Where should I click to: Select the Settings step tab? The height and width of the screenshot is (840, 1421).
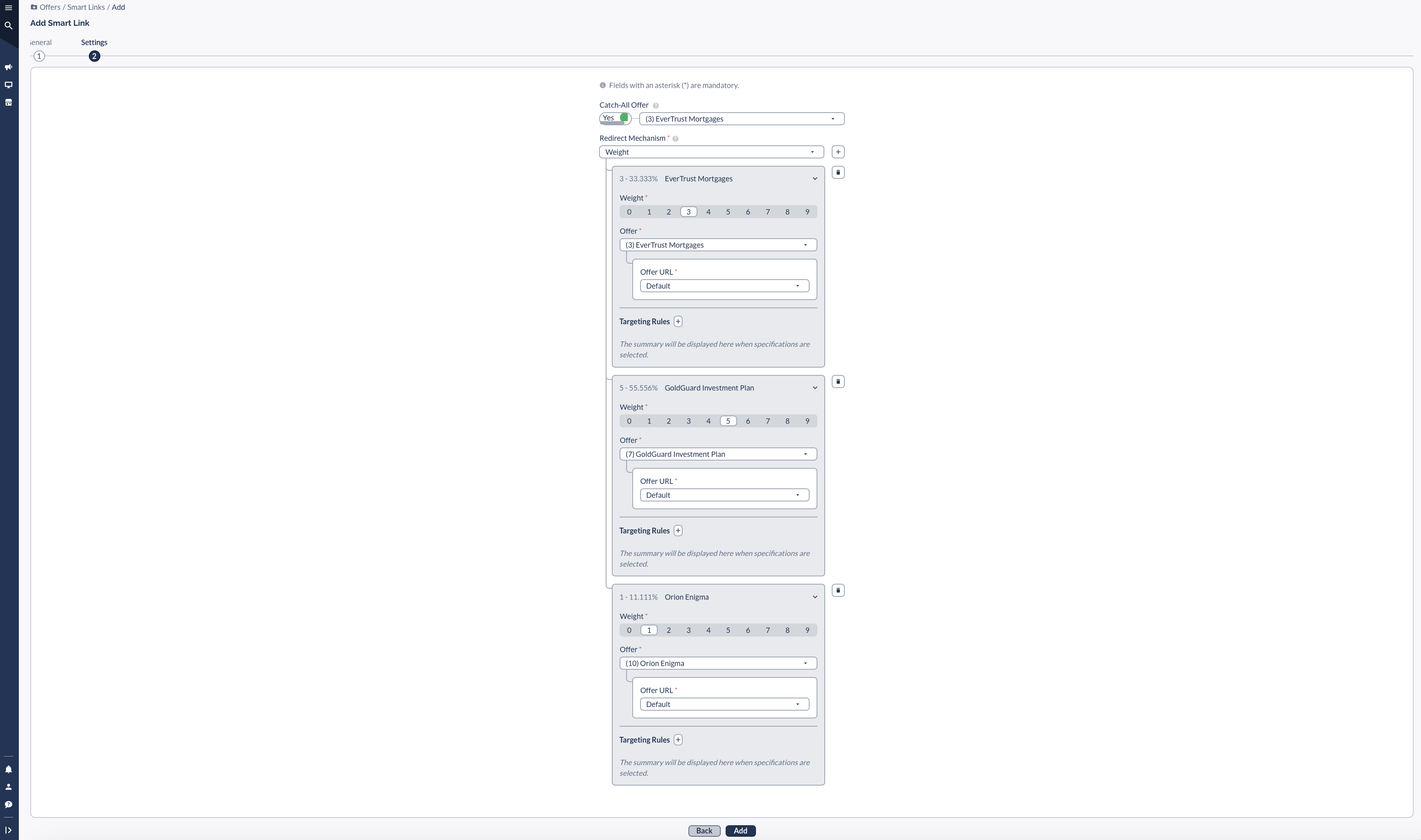click(94, 43)
